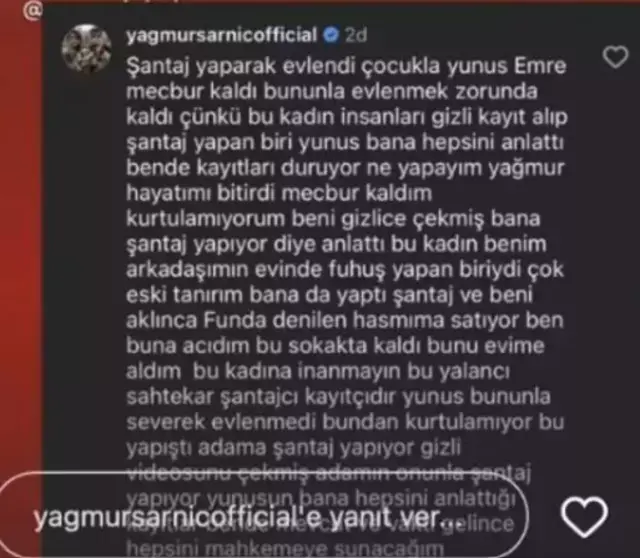
Task: Click the line "mecbur kaldı bununla evlenmek zorunda"
Action: point(331,91)
